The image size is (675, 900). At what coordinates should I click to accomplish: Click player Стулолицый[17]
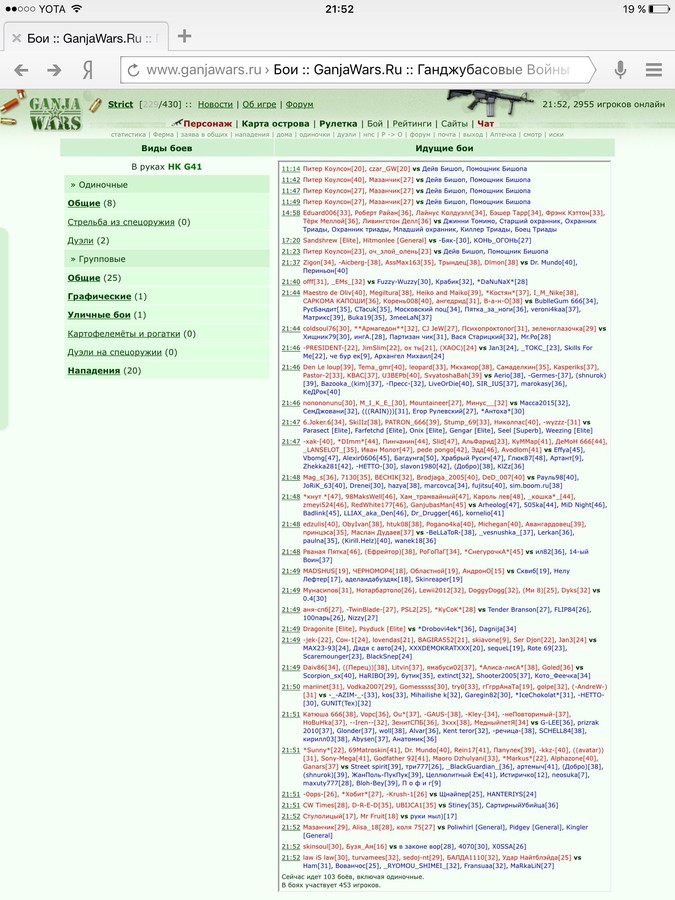tap(329, 816)
